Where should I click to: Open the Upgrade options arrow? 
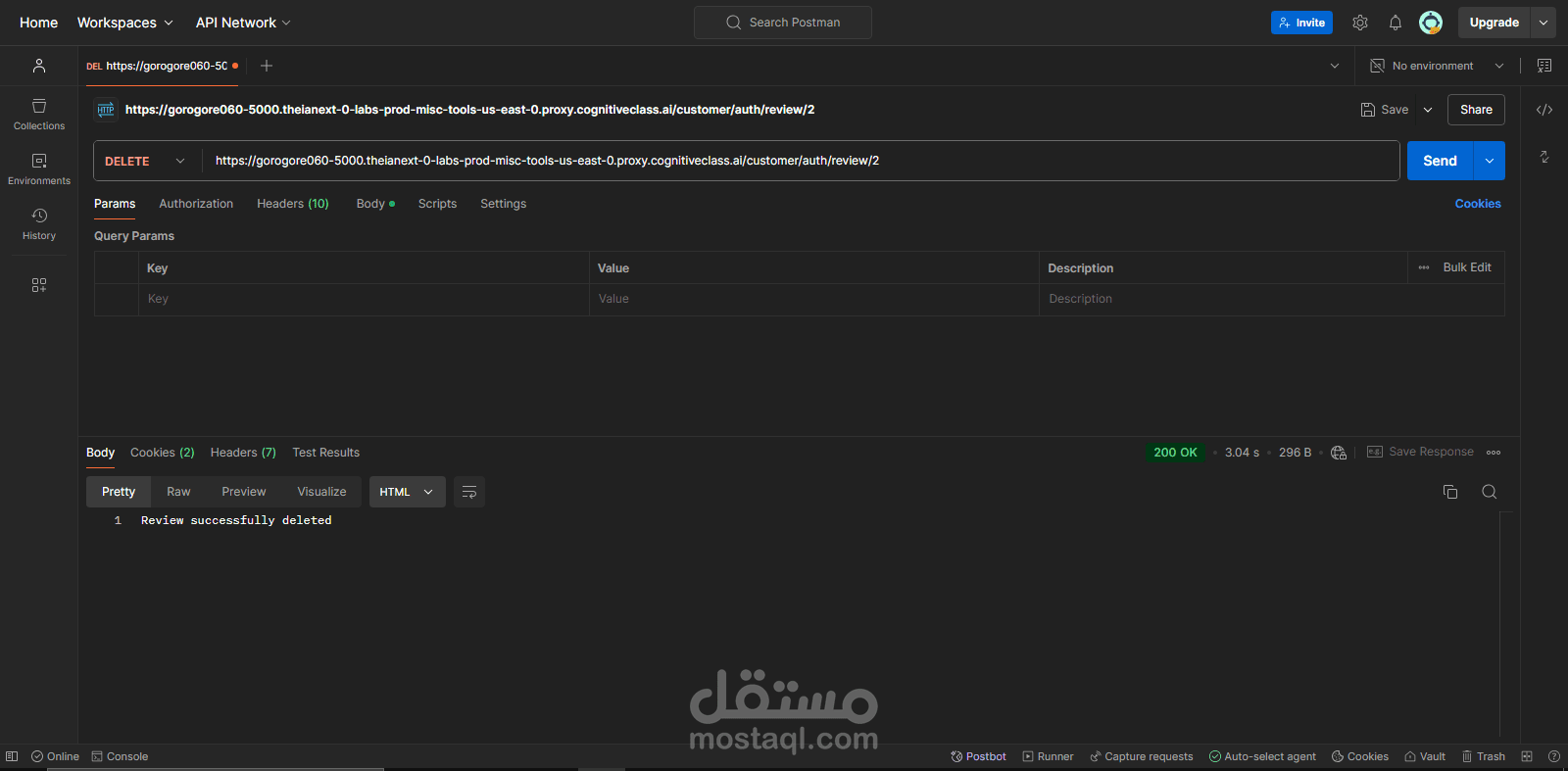[1543, 23]
